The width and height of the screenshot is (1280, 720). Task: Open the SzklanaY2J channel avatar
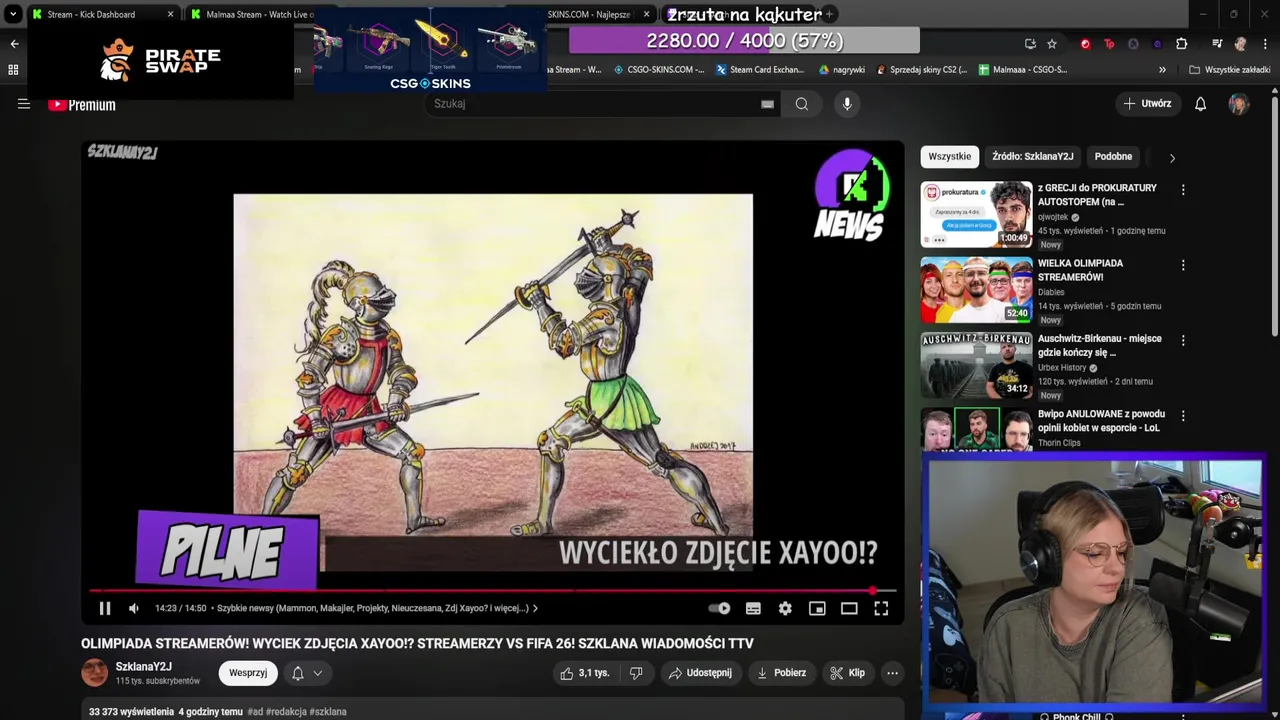[x=94, y=673]
